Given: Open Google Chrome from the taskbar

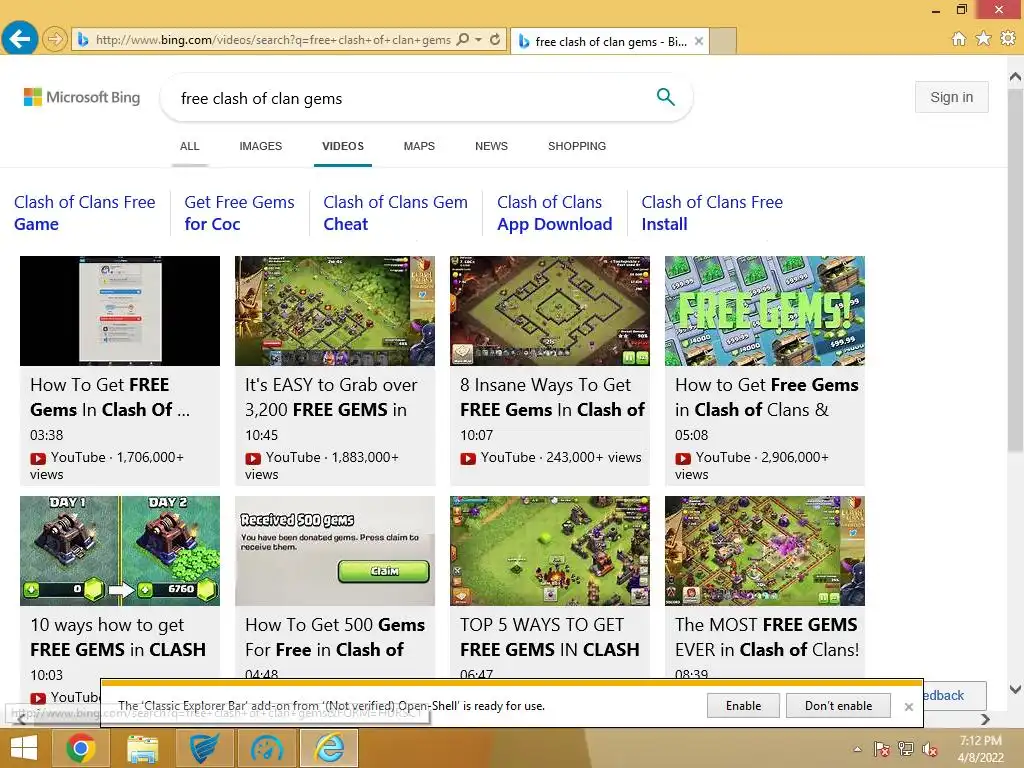Looking at the screenshot, I should [x=80, y=748].
